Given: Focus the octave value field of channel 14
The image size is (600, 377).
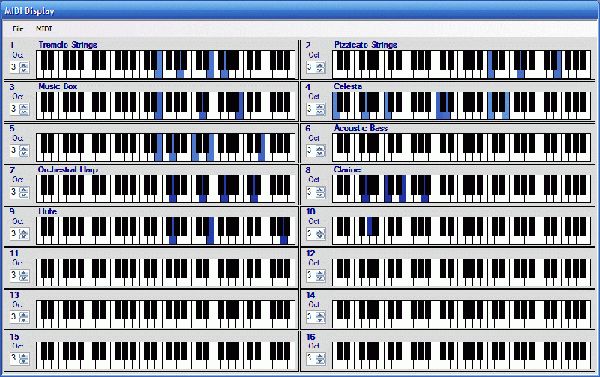Looking at the screenshot, I should (x=311, y=317).
